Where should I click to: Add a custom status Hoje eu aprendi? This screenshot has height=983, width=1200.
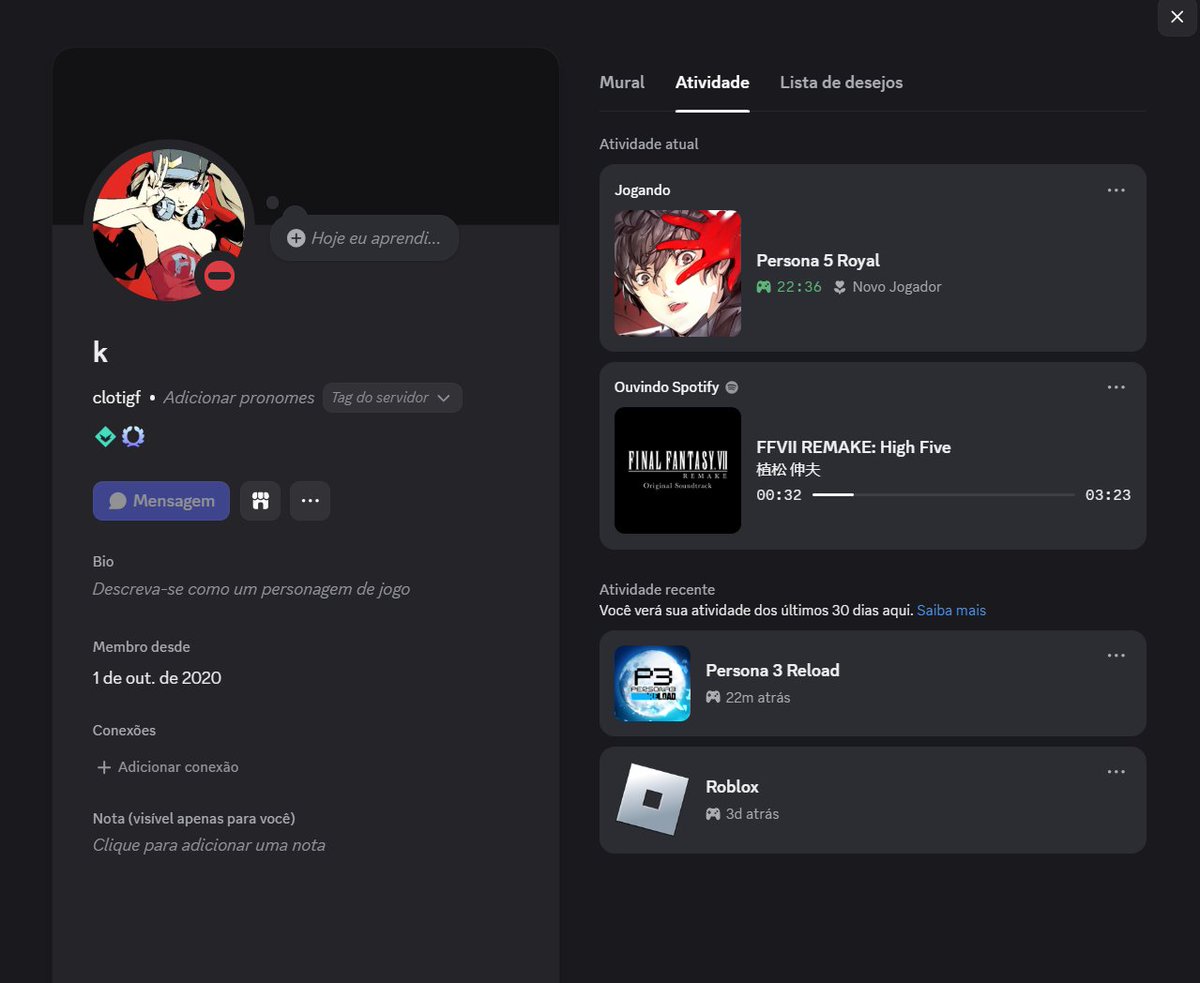(364, 238)
